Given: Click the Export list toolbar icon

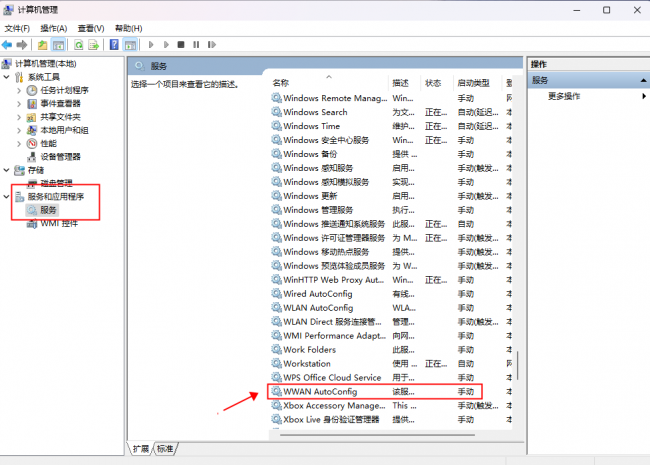Looking at the screenshot, I should [x=94, y=44].
